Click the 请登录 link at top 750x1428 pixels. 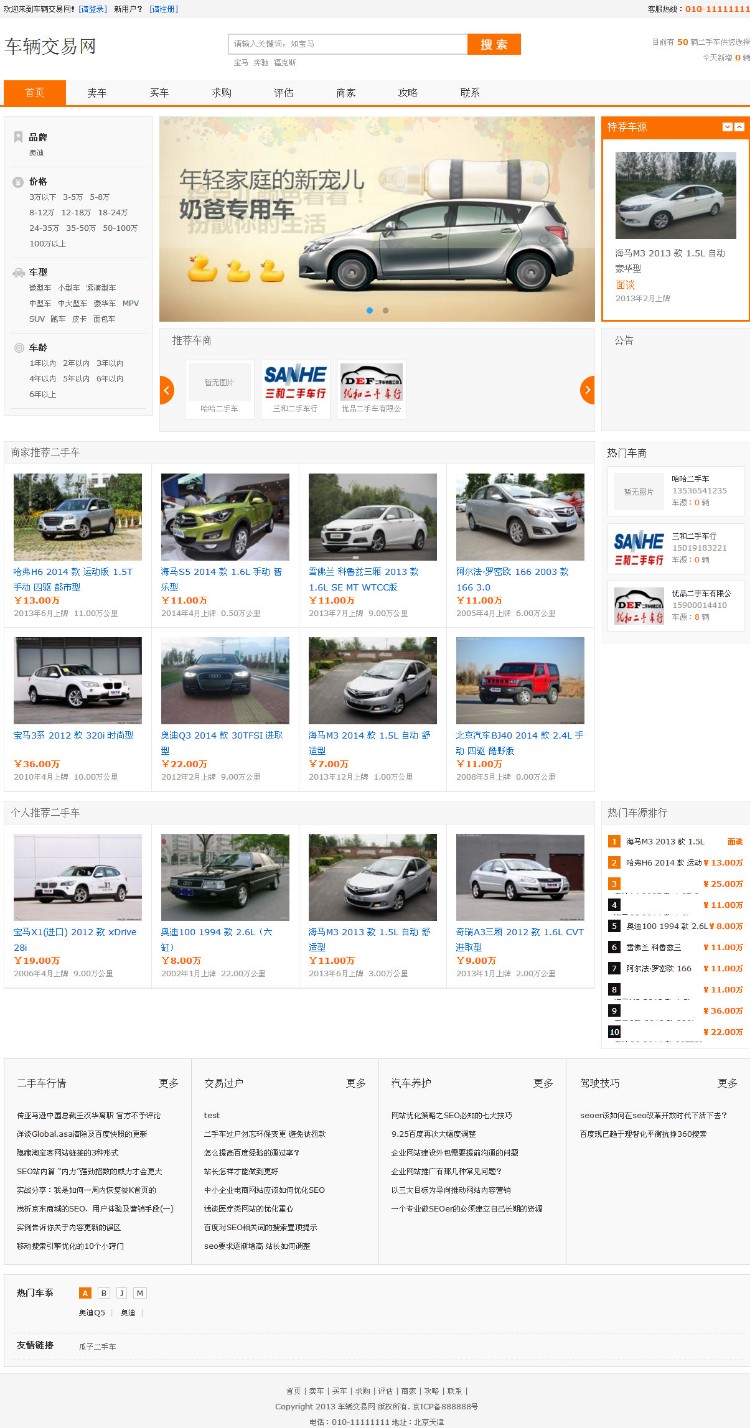pyautogui.click(x=93, y=8)
